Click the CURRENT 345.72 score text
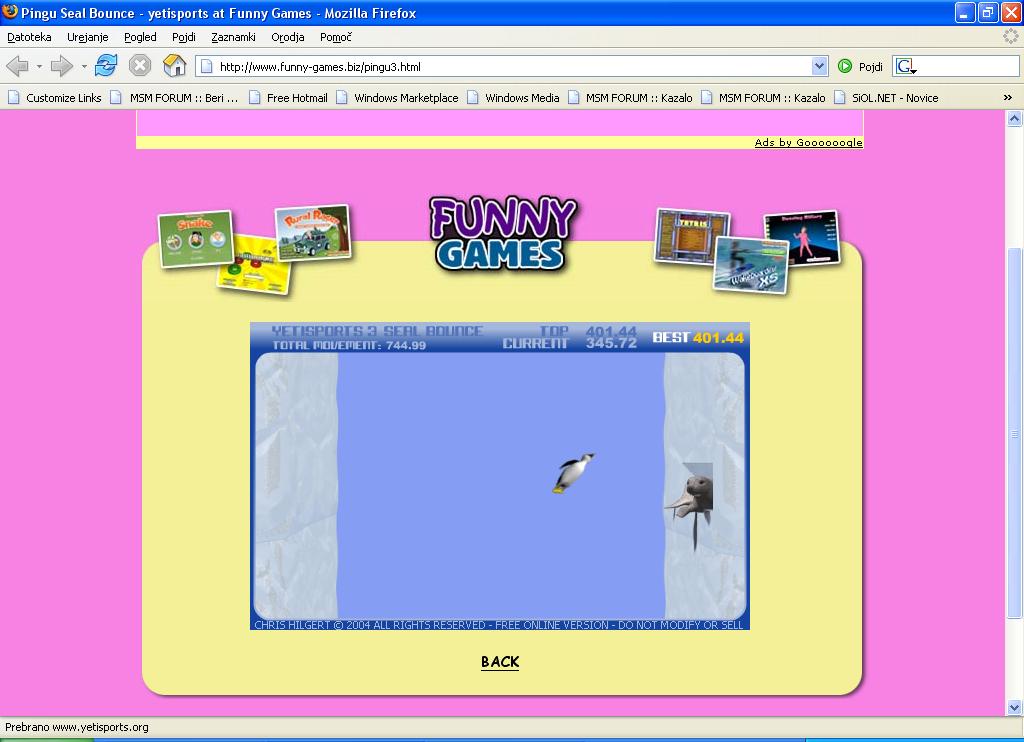This screenshot has height=742, width=1024. [x=569, y=344]
